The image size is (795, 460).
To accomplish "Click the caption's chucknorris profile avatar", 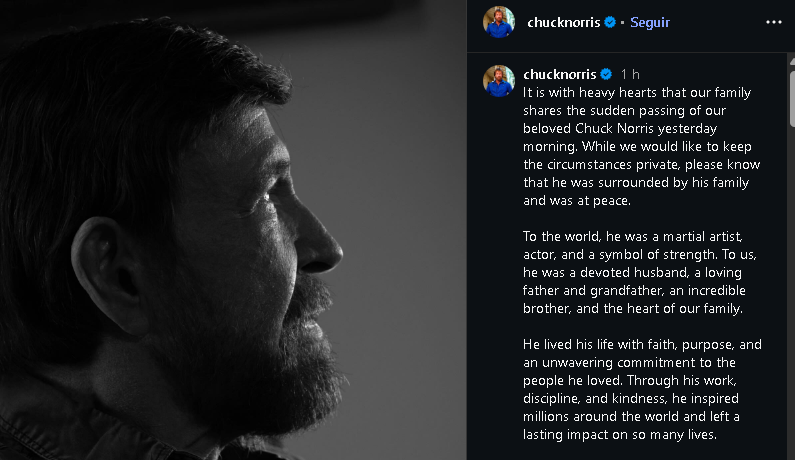I will [499, 81].
